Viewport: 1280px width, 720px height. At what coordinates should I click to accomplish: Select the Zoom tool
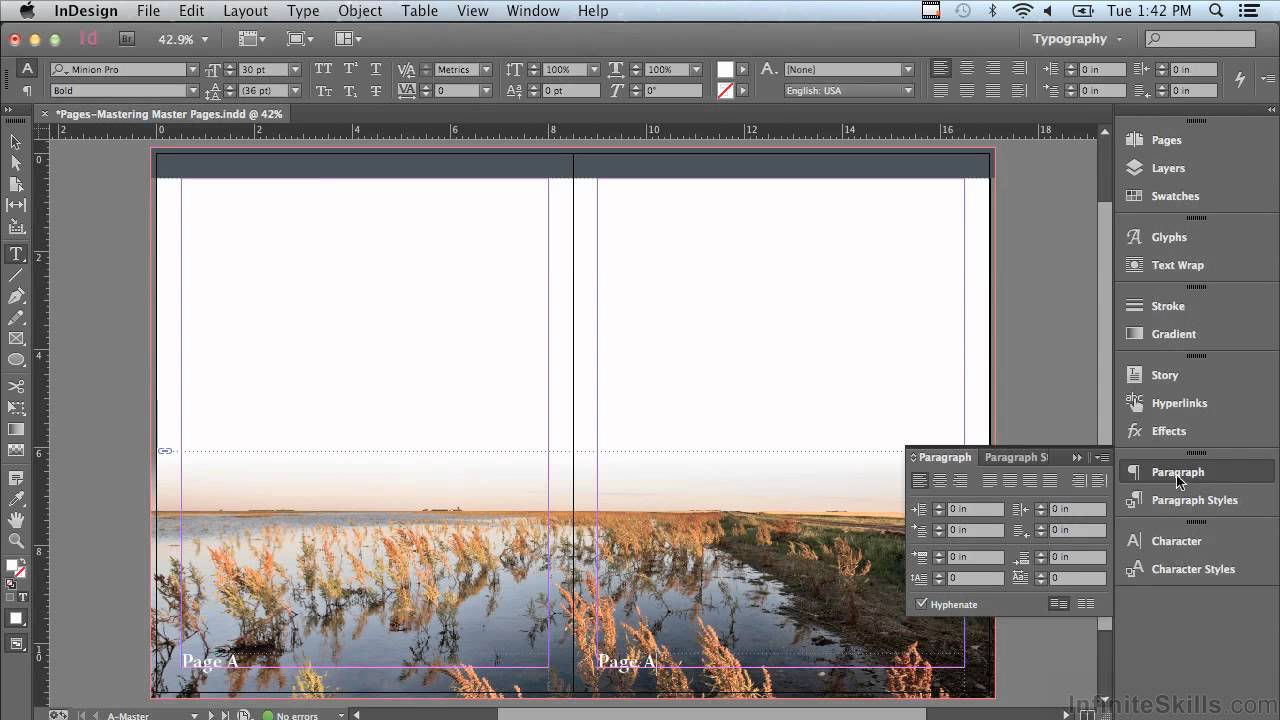[x=16, y=541]
